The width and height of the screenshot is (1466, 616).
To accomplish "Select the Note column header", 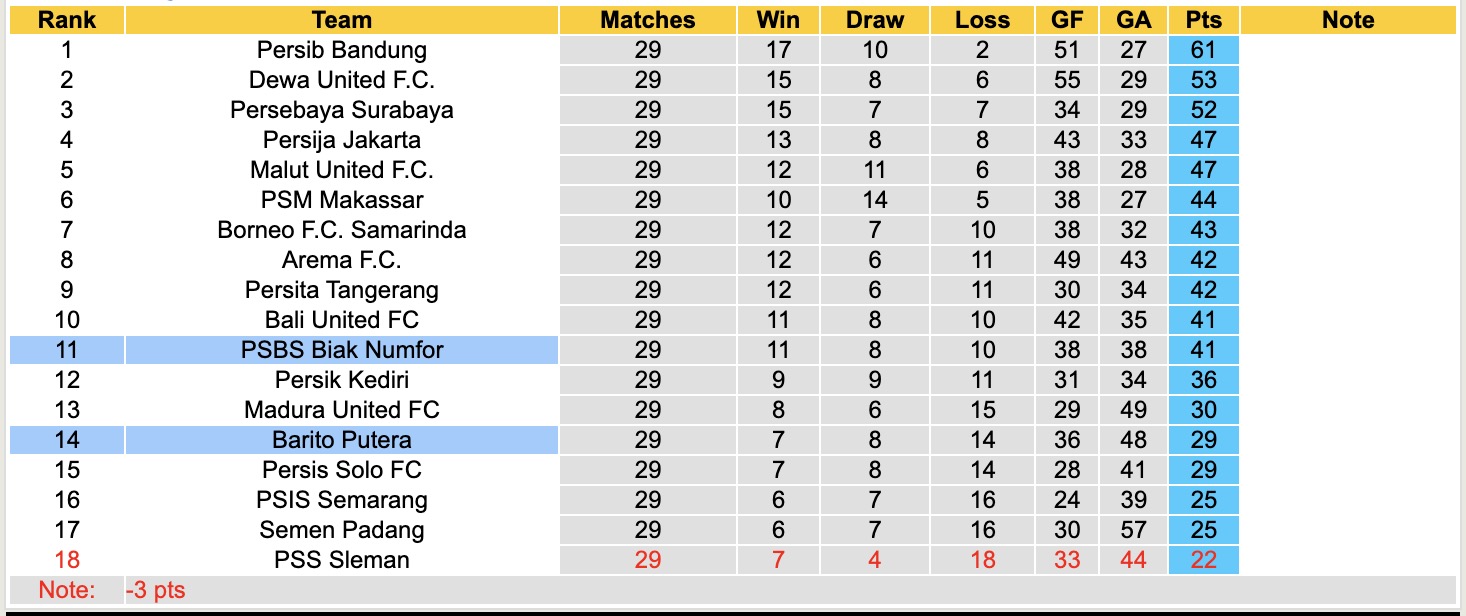I will [1348, 20].
